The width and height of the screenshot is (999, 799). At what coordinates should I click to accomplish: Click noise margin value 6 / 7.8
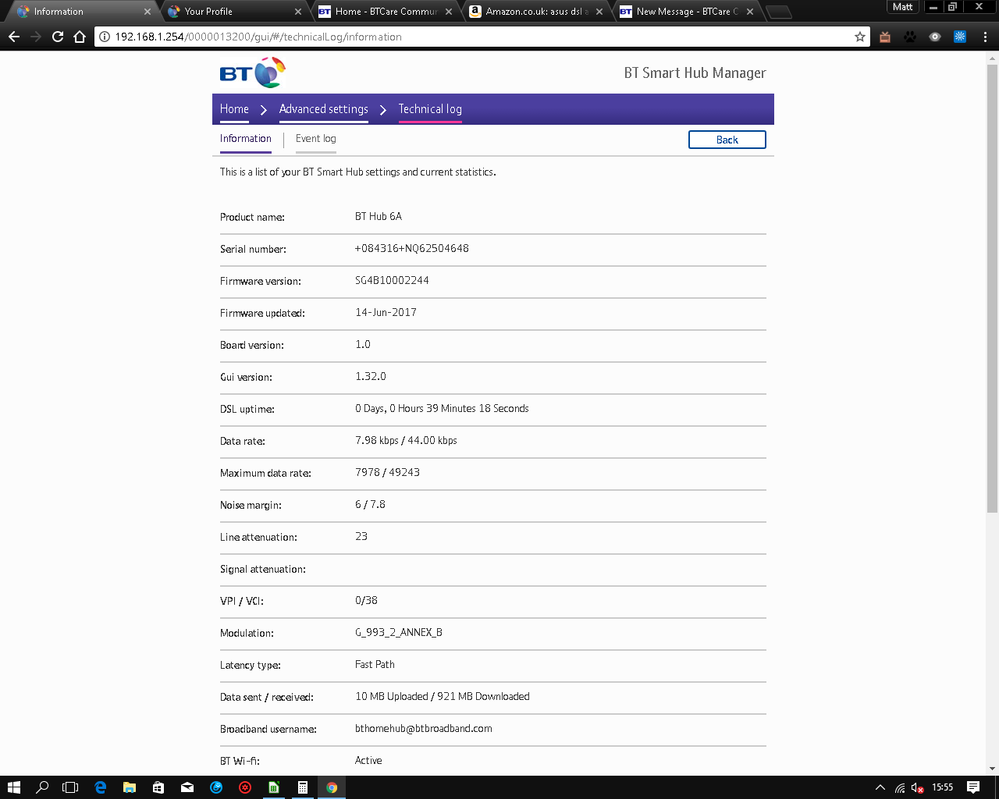[370, 504]
